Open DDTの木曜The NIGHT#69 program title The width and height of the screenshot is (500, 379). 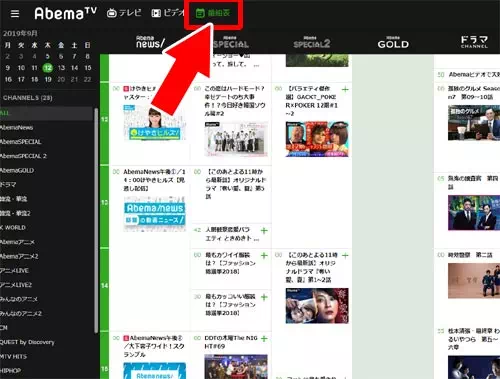click(x=231, y=342)
